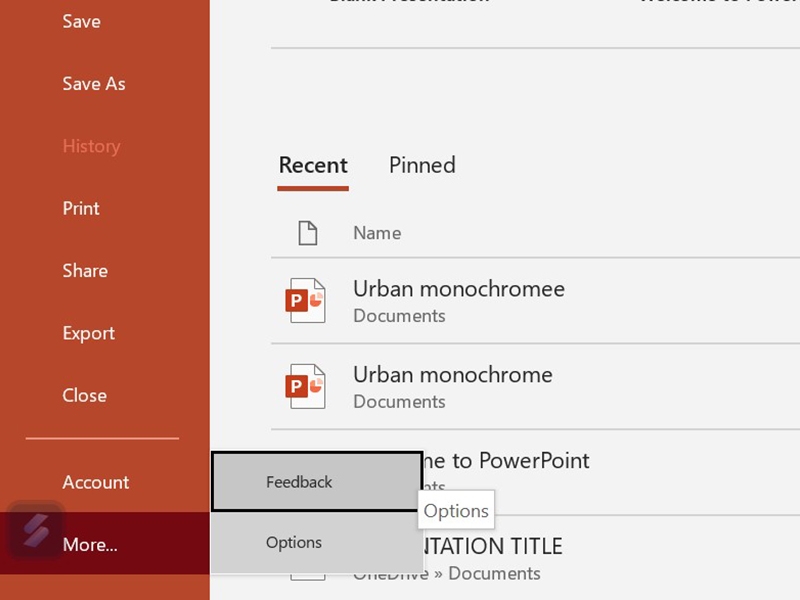The width and height of the screenshot is (800, 600).
Task: Open the Share page
Action: [x=85, y=270]
